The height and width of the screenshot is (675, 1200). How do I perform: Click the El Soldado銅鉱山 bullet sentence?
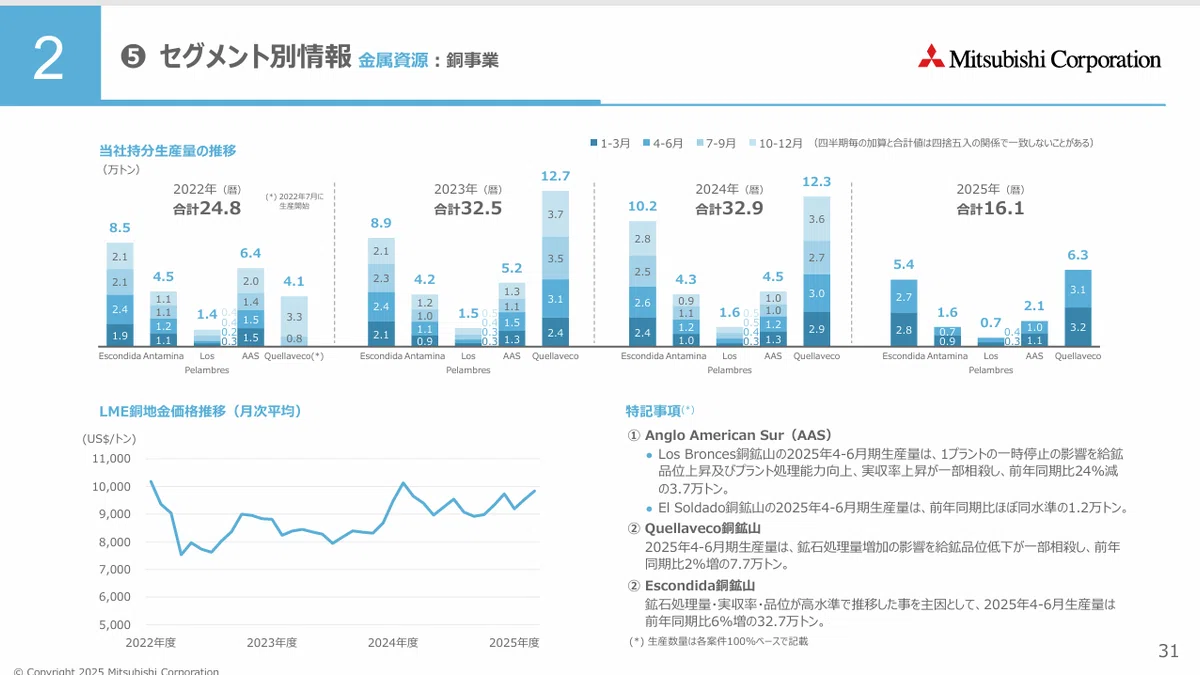(x=893, y=508)
